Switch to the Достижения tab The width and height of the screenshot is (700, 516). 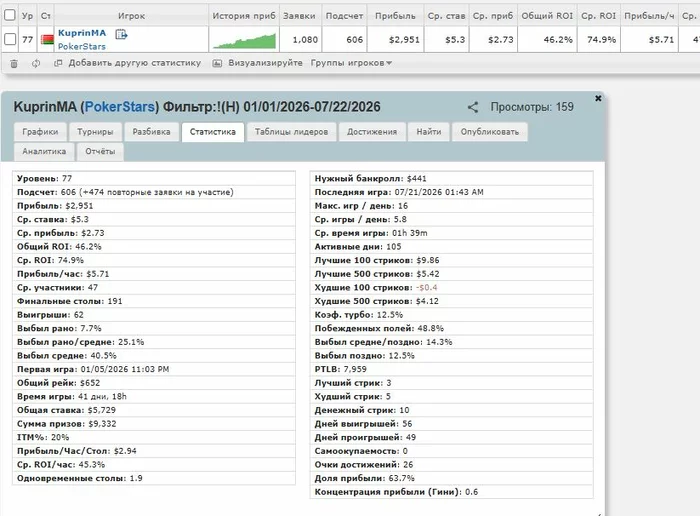pyautogui.click(x=372, y=132)
